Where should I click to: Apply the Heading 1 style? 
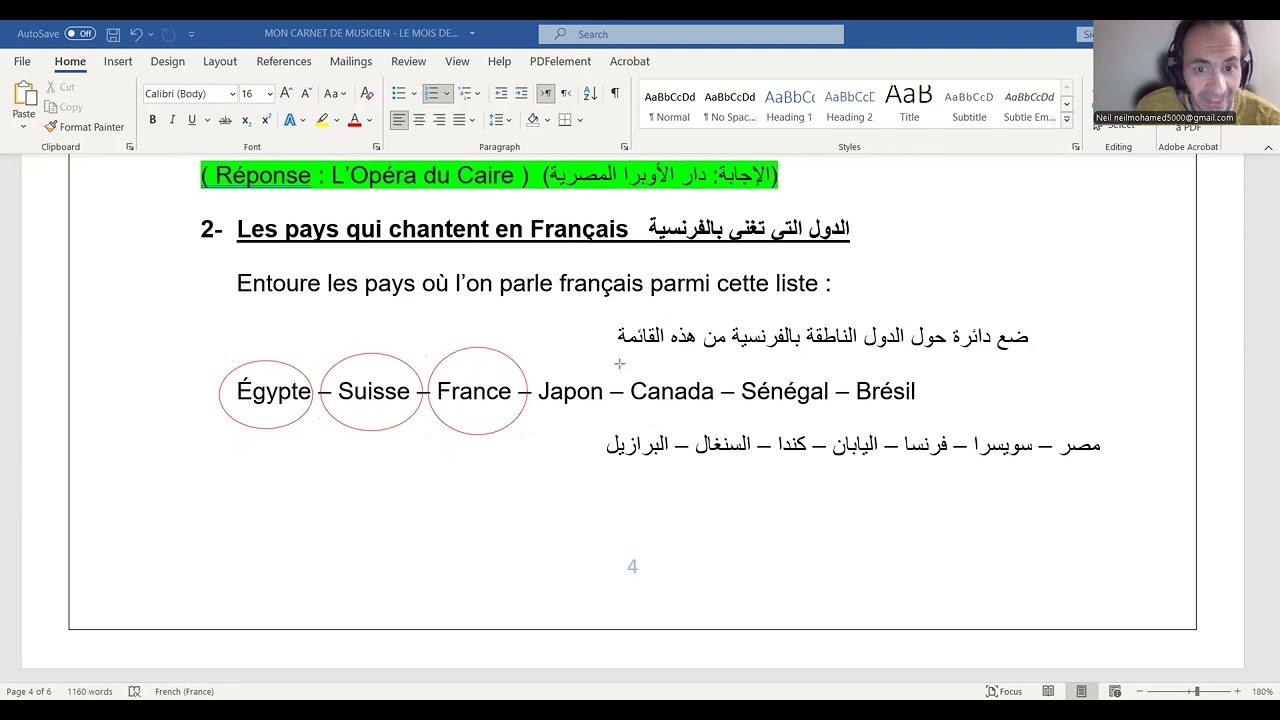click(790, 105)
